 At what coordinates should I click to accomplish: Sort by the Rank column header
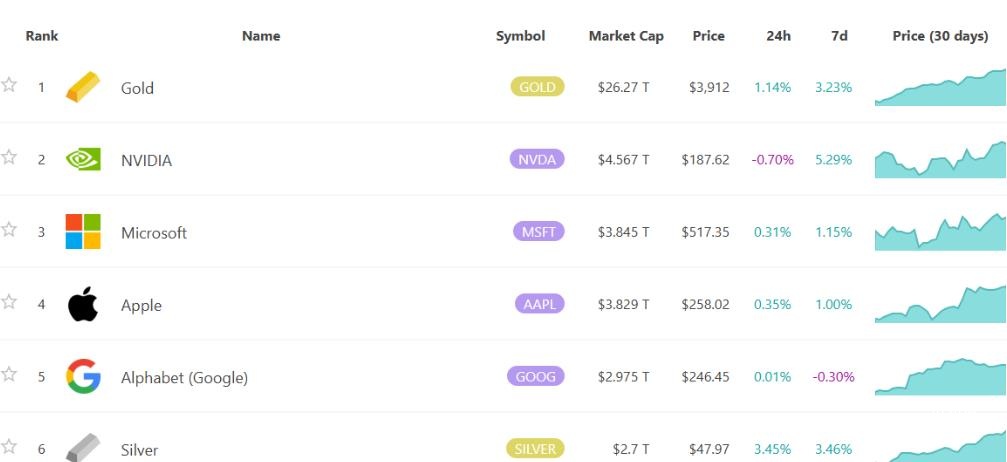(x=42, y=36)
